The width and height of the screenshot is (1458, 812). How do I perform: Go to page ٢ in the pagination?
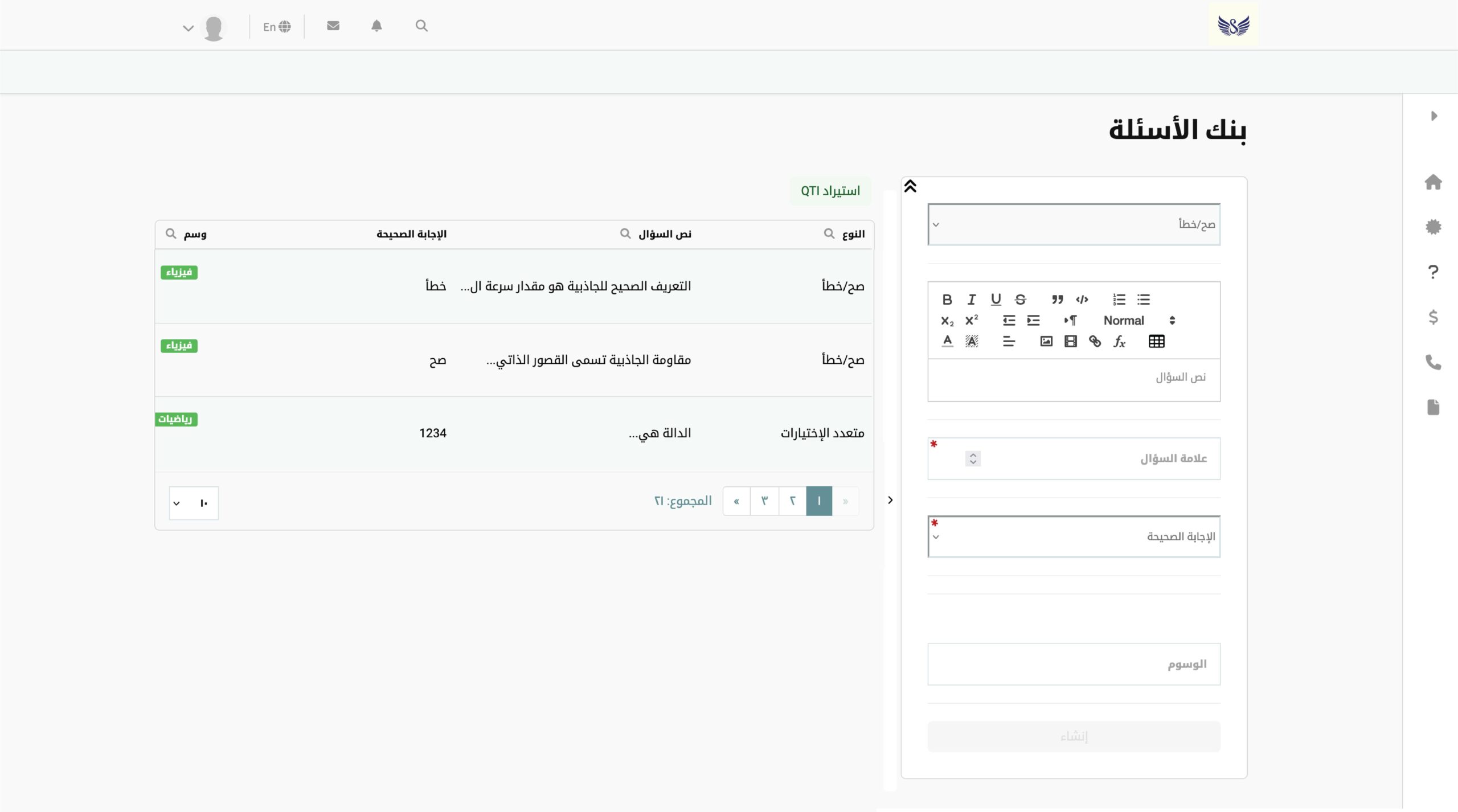point(792,501)
